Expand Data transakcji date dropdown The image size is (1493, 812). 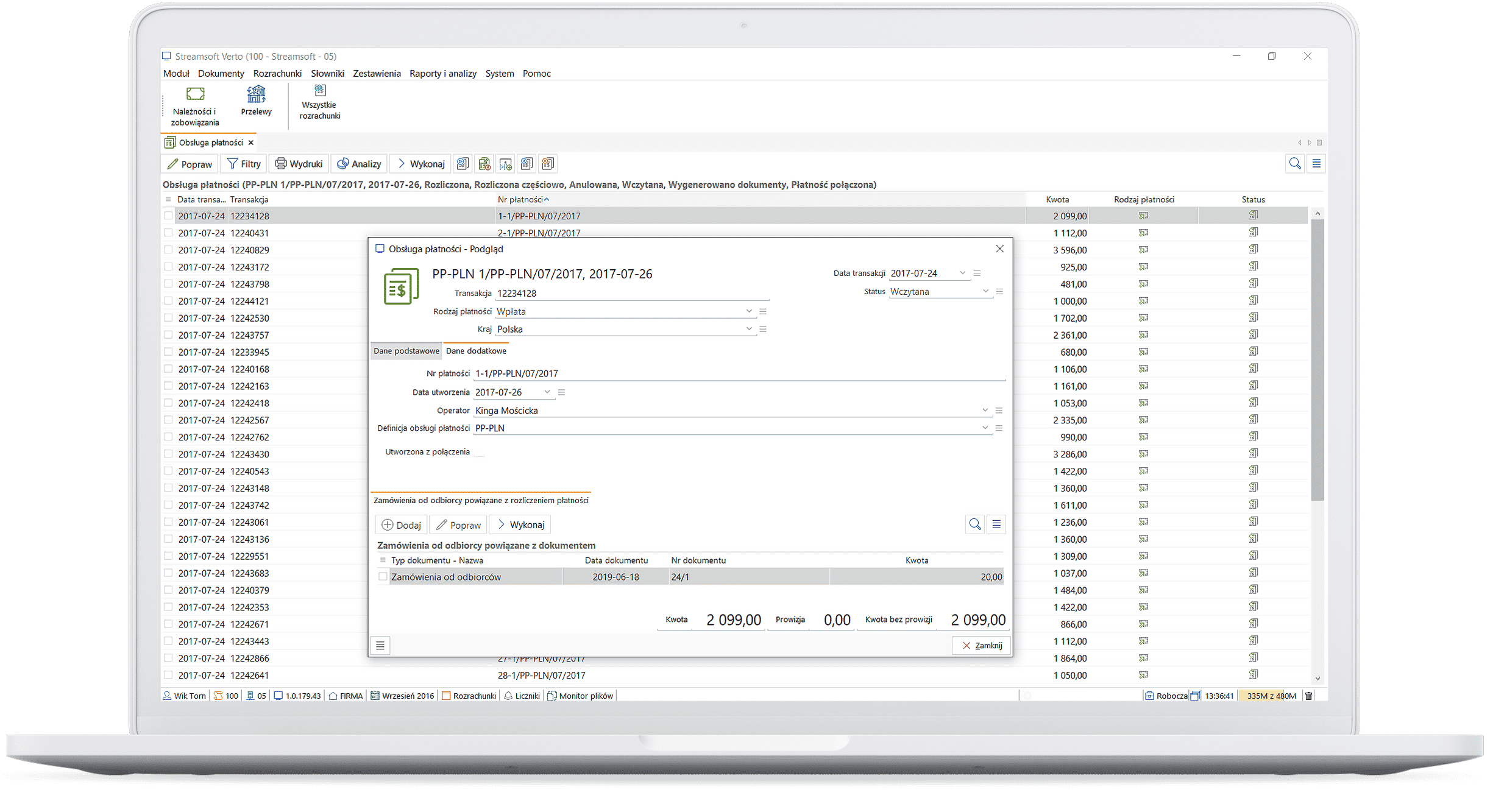pyautogui.click(x=963, y=273)
